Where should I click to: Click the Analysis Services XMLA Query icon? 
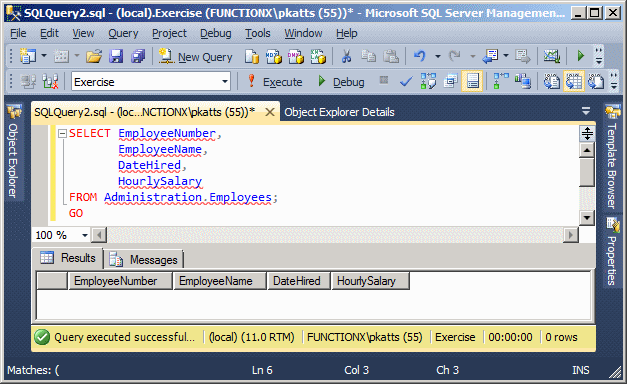click(x=318, y=57)
